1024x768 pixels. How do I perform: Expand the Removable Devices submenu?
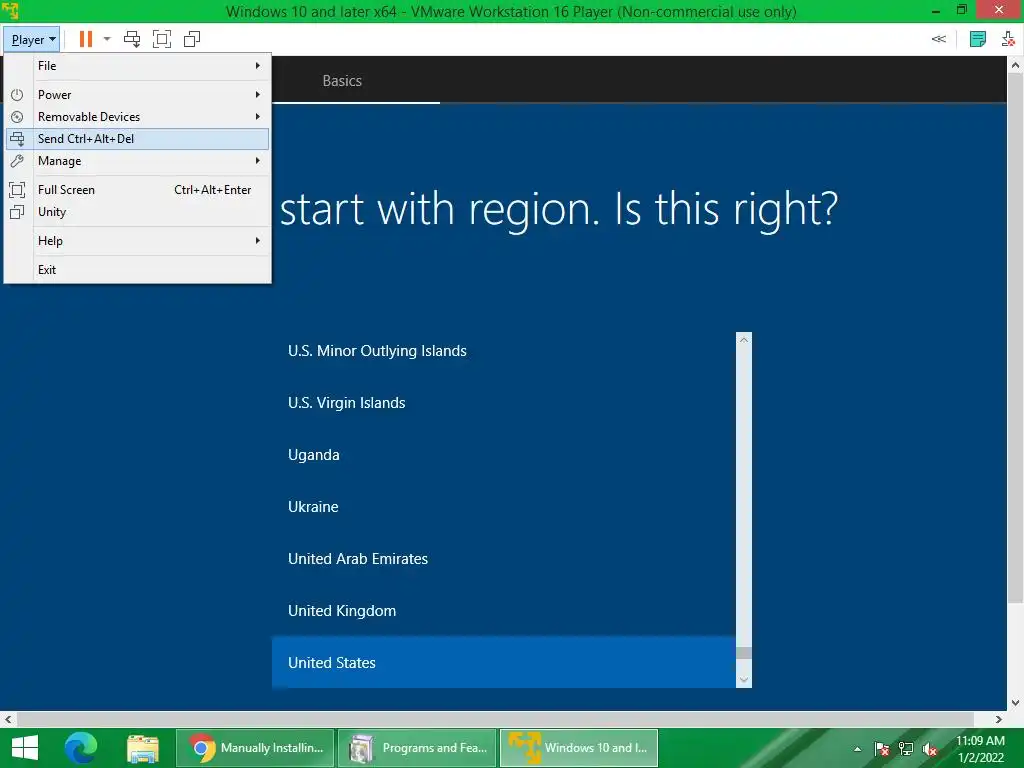coord(138,117)
